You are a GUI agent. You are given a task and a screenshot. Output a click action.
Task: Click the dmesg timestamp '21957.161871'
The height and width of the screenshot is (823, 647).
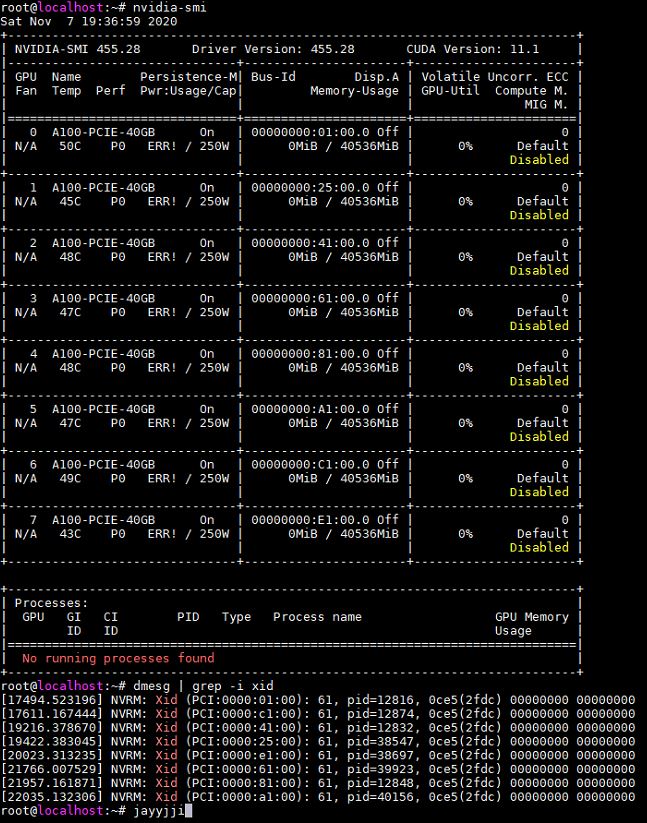(x=51, y=783)
